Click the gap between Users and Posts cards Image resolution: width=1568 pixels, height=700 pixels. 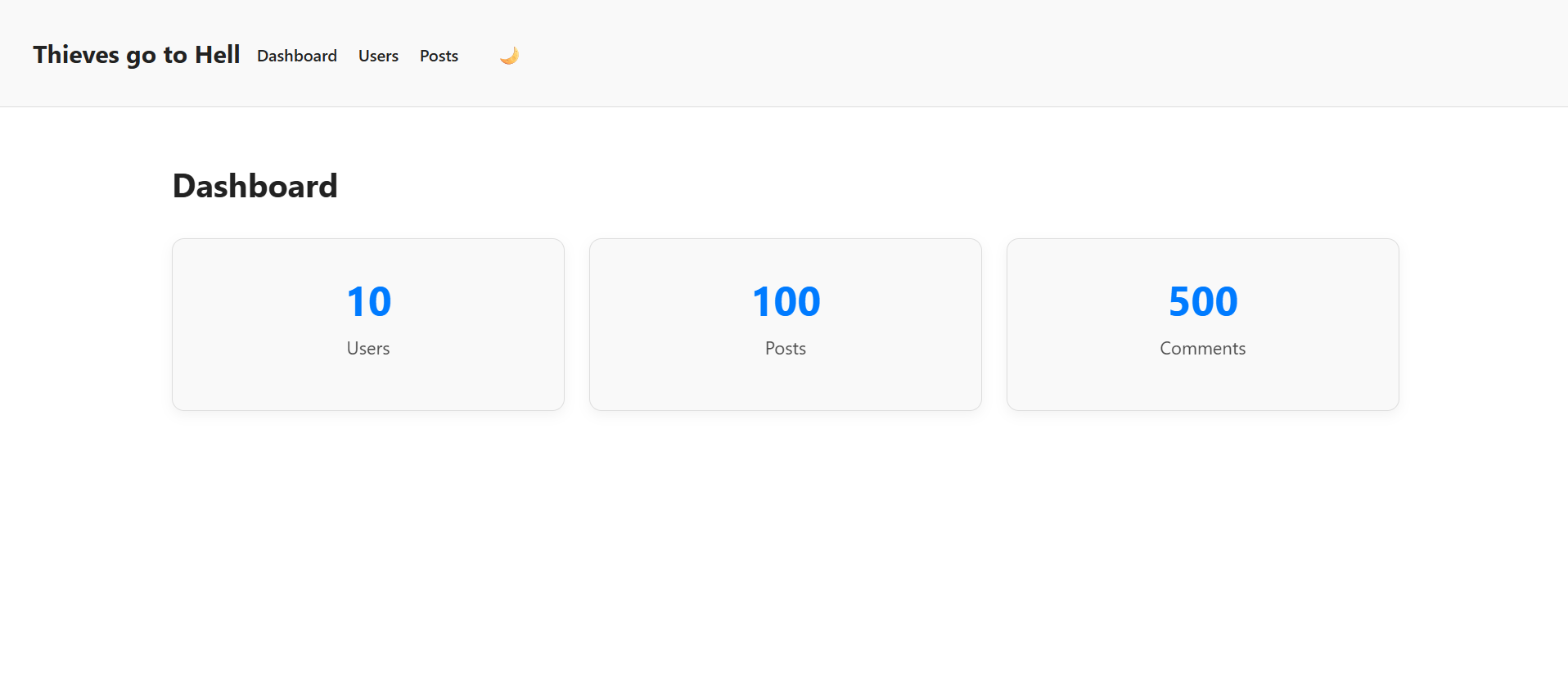click(577, 324)
